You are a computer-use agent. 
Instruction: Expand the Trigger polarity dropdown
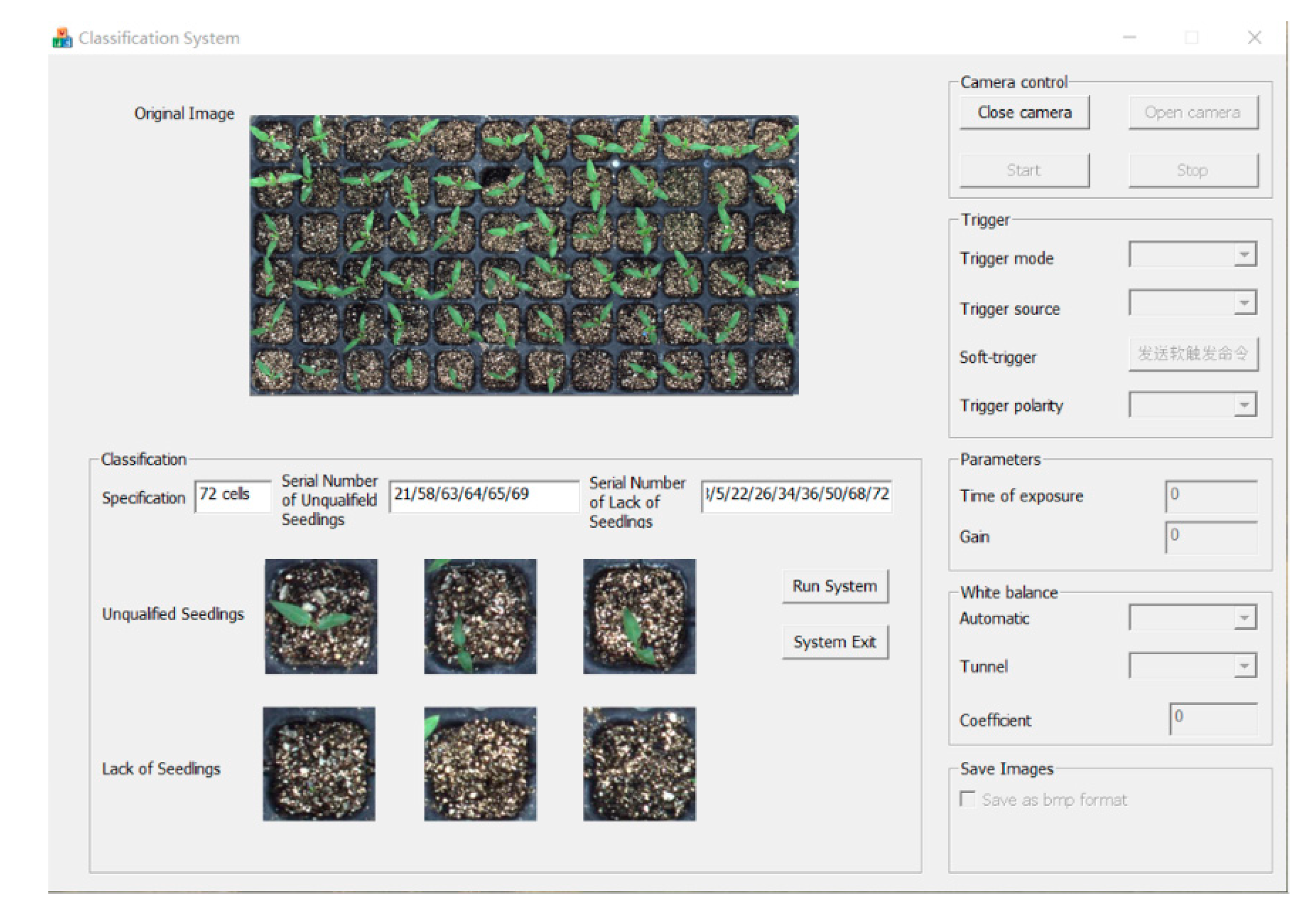point(1192,405)
